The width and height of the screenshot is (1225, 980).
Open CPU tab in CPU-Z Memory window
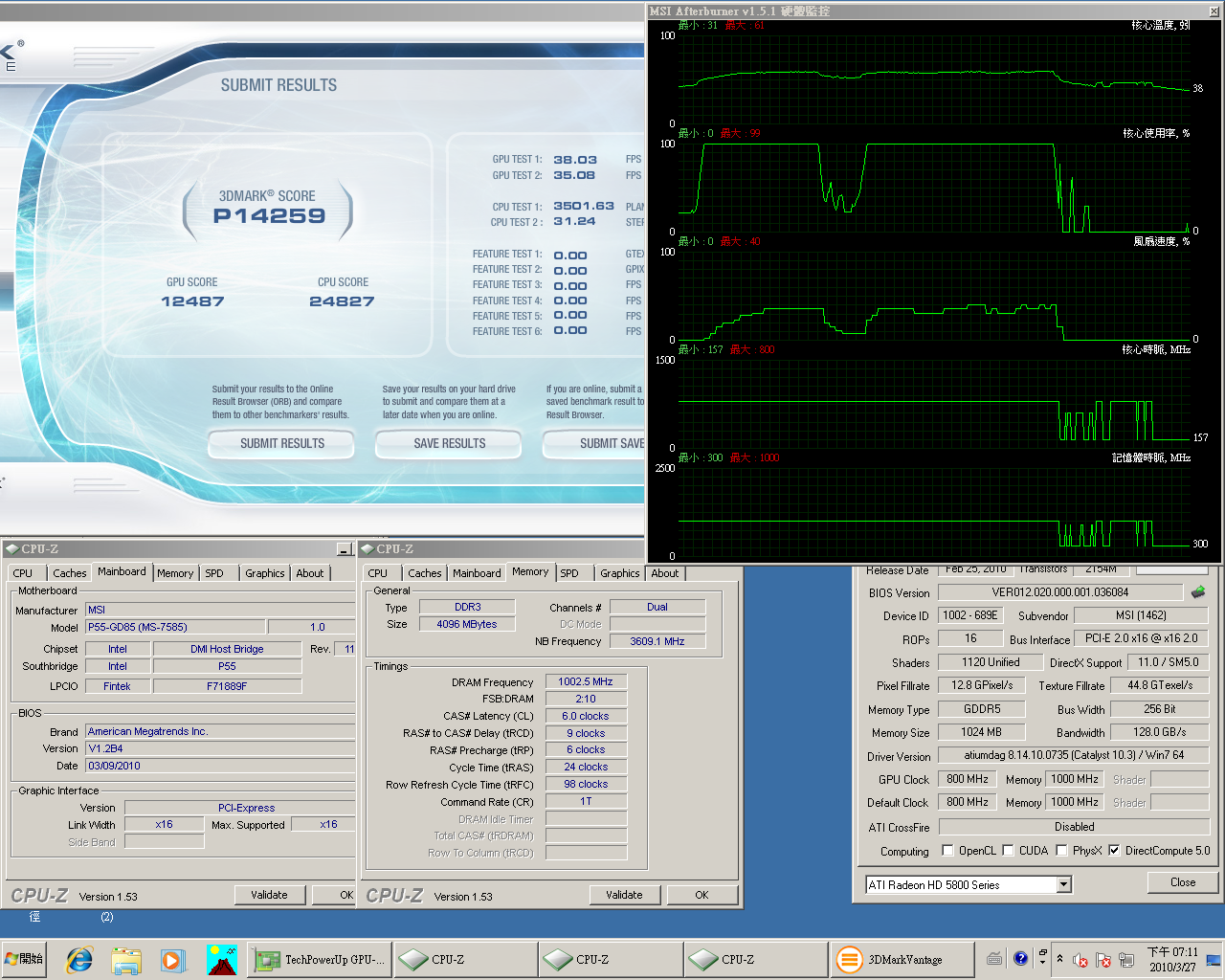click(378, 573)
